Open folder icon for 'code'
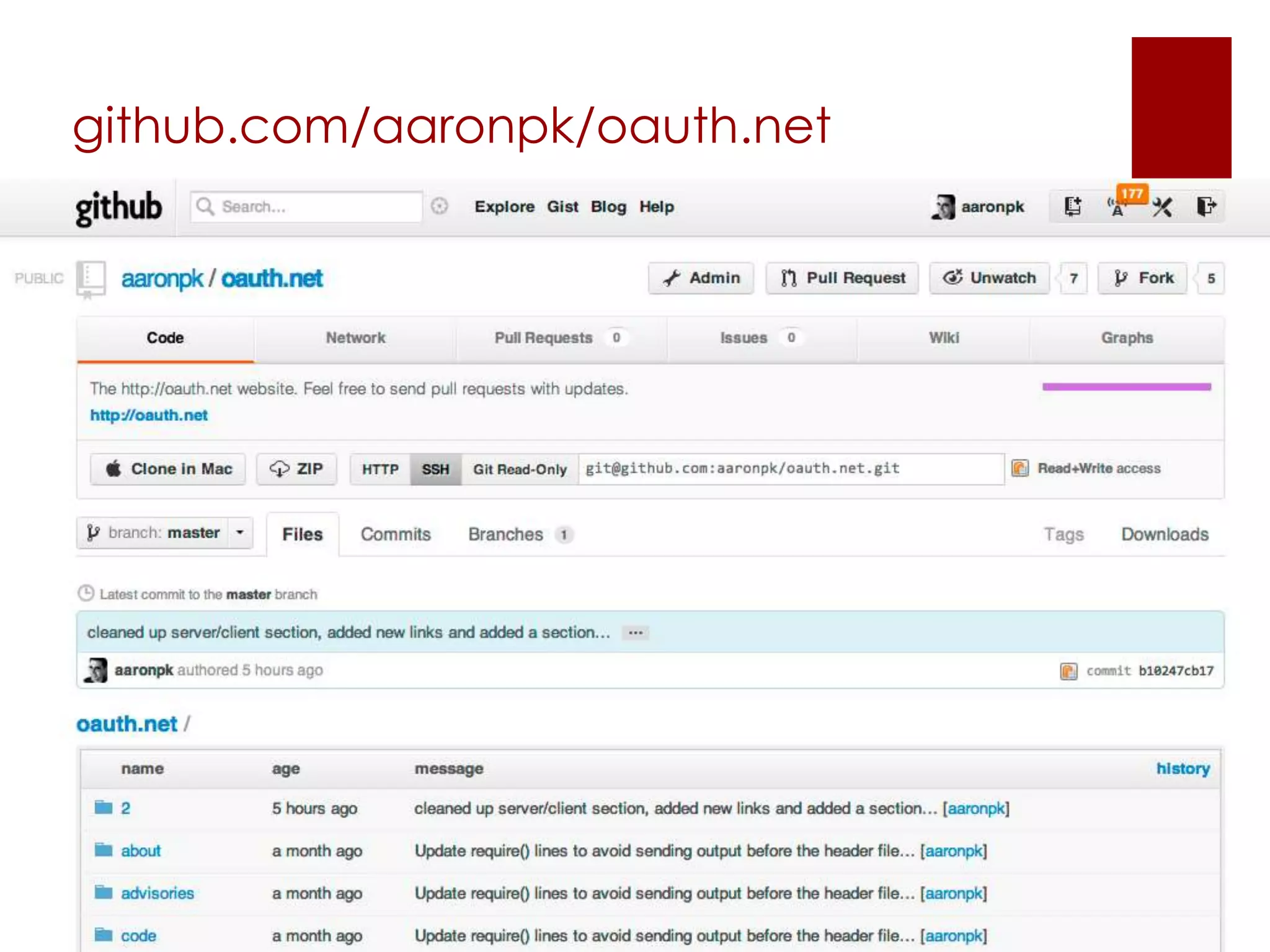 click(x=104, y=935)
